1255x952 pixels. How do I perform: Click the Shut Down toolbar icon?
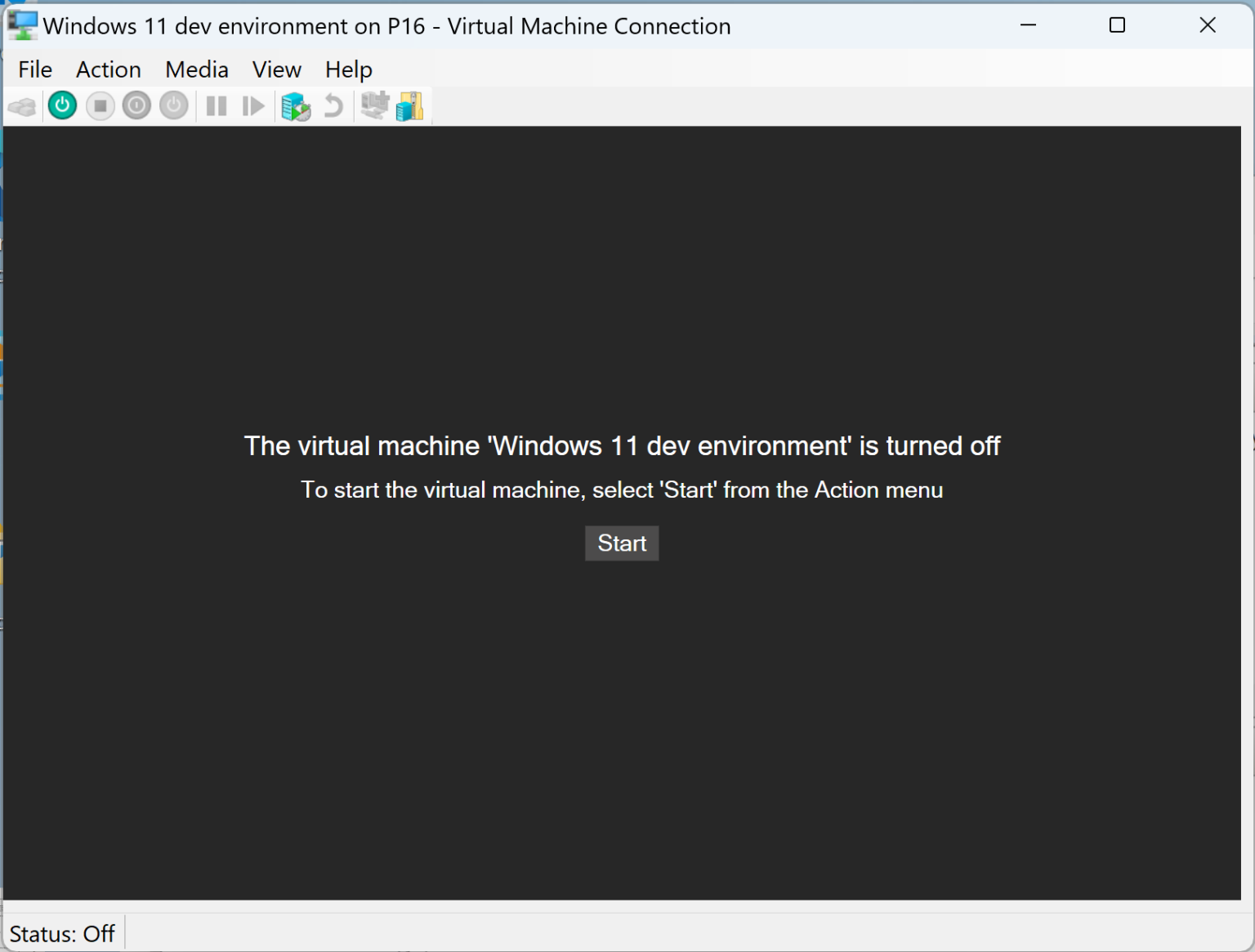coord(136,105)
